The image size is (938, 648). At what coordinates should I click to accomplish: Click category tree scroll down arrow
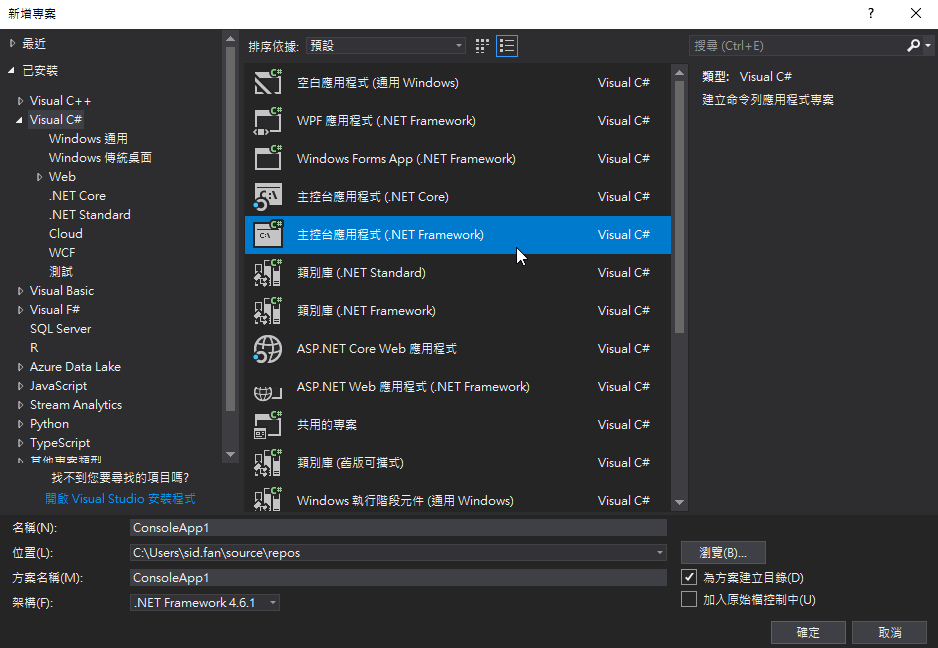tap(230, 455)
